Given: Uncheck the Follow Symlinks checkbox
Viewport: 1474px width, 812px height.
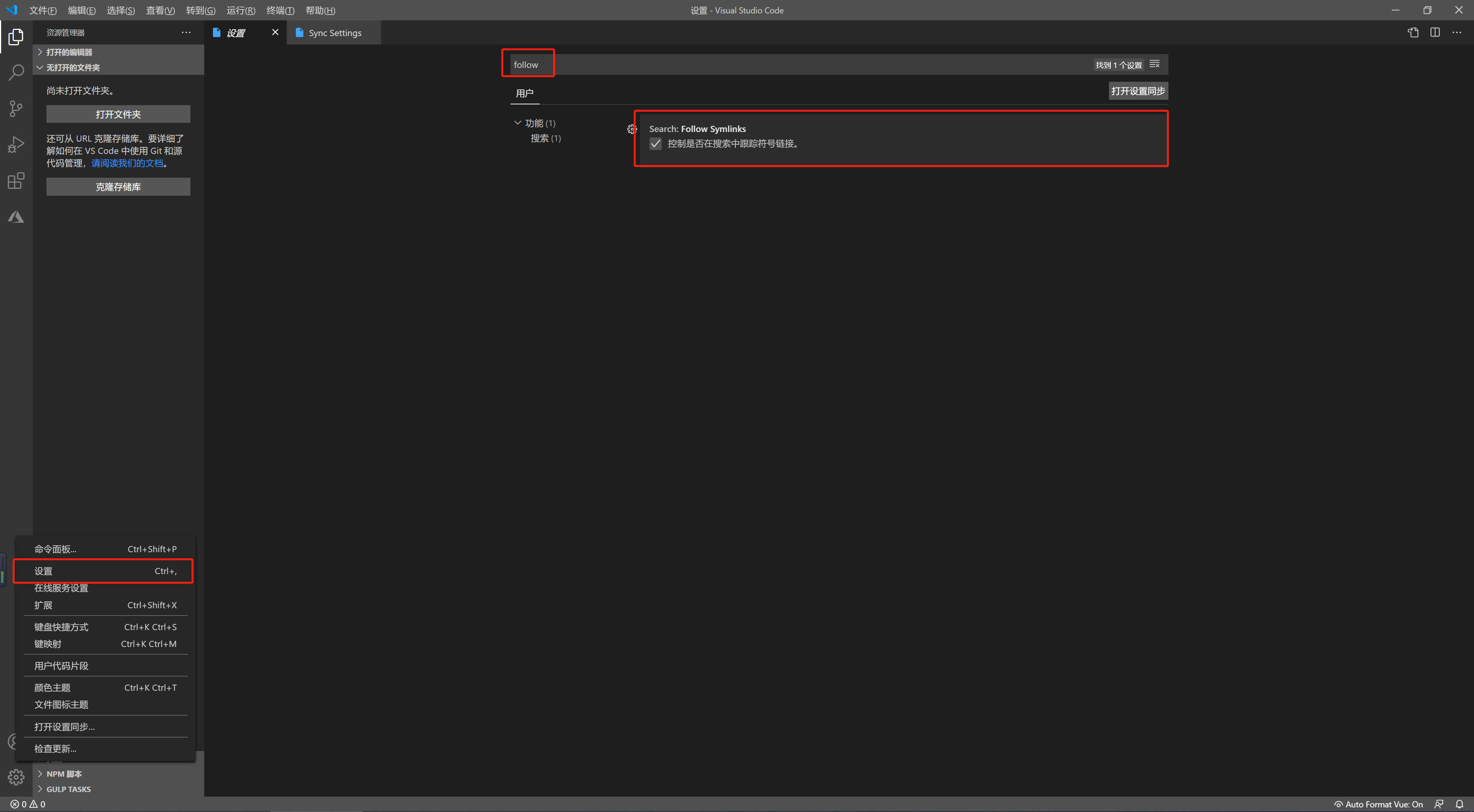Looking at the screenshot, I should point(656,144).
